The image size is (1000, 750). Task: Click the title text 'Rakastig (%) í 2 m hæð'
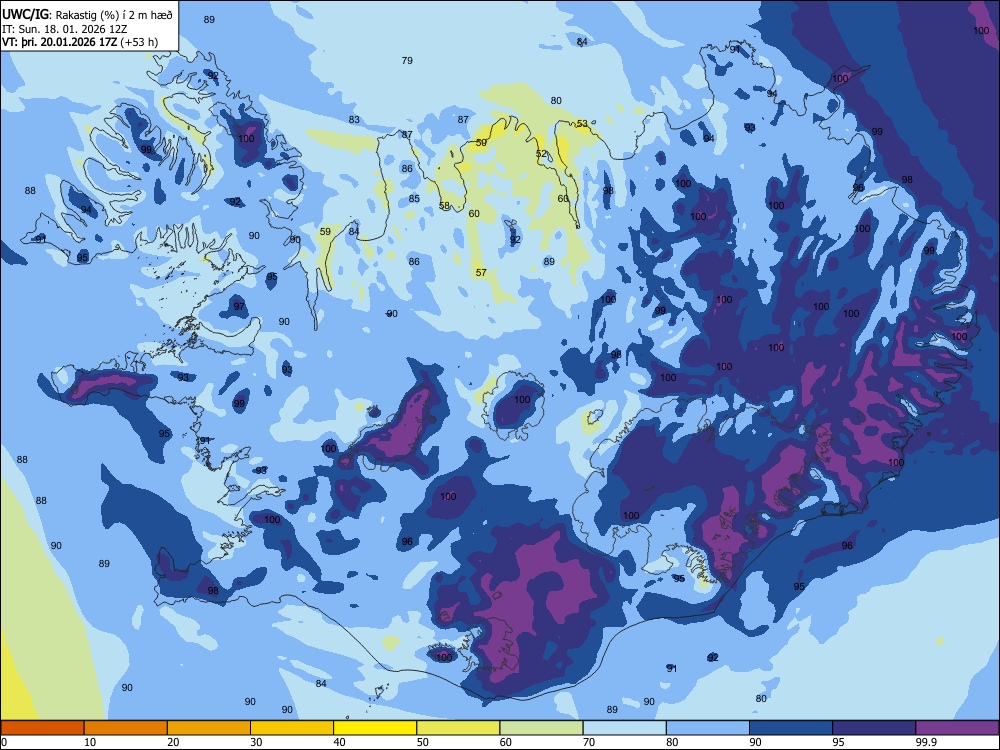tap(114, 15)
